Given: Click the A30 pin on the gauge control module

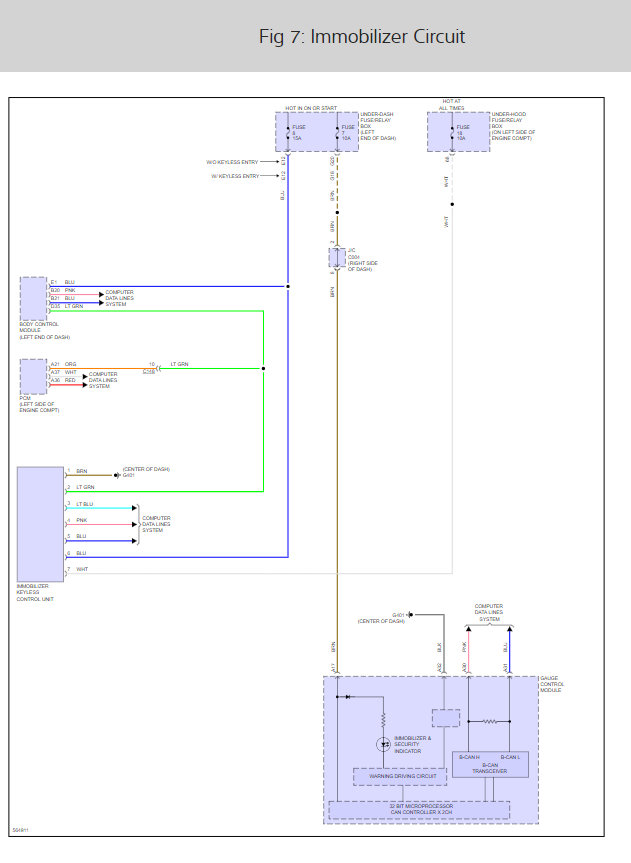Looking at the screenshot, I should click(464, 668).
